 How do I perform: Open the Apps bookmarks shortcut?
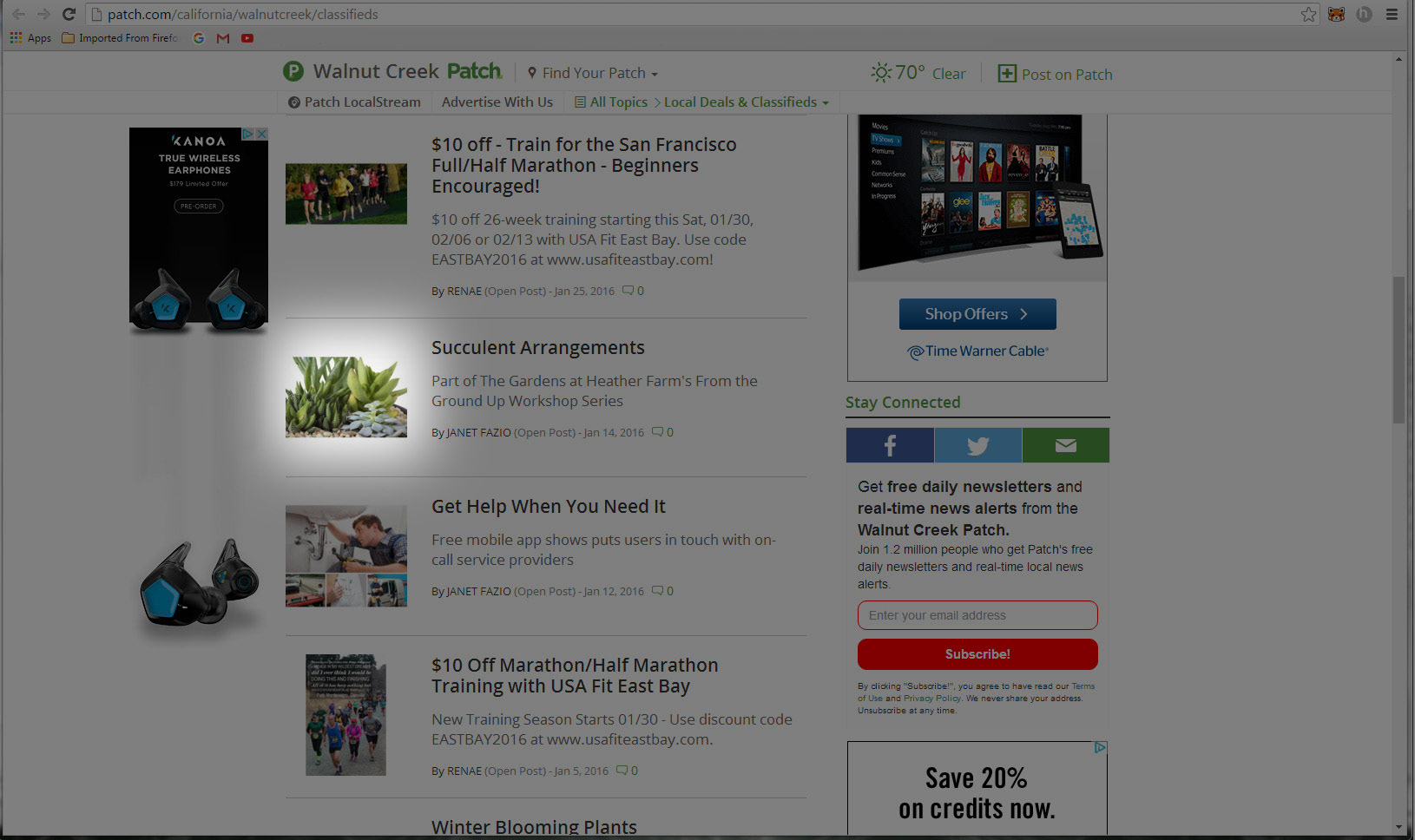point(30,38)
